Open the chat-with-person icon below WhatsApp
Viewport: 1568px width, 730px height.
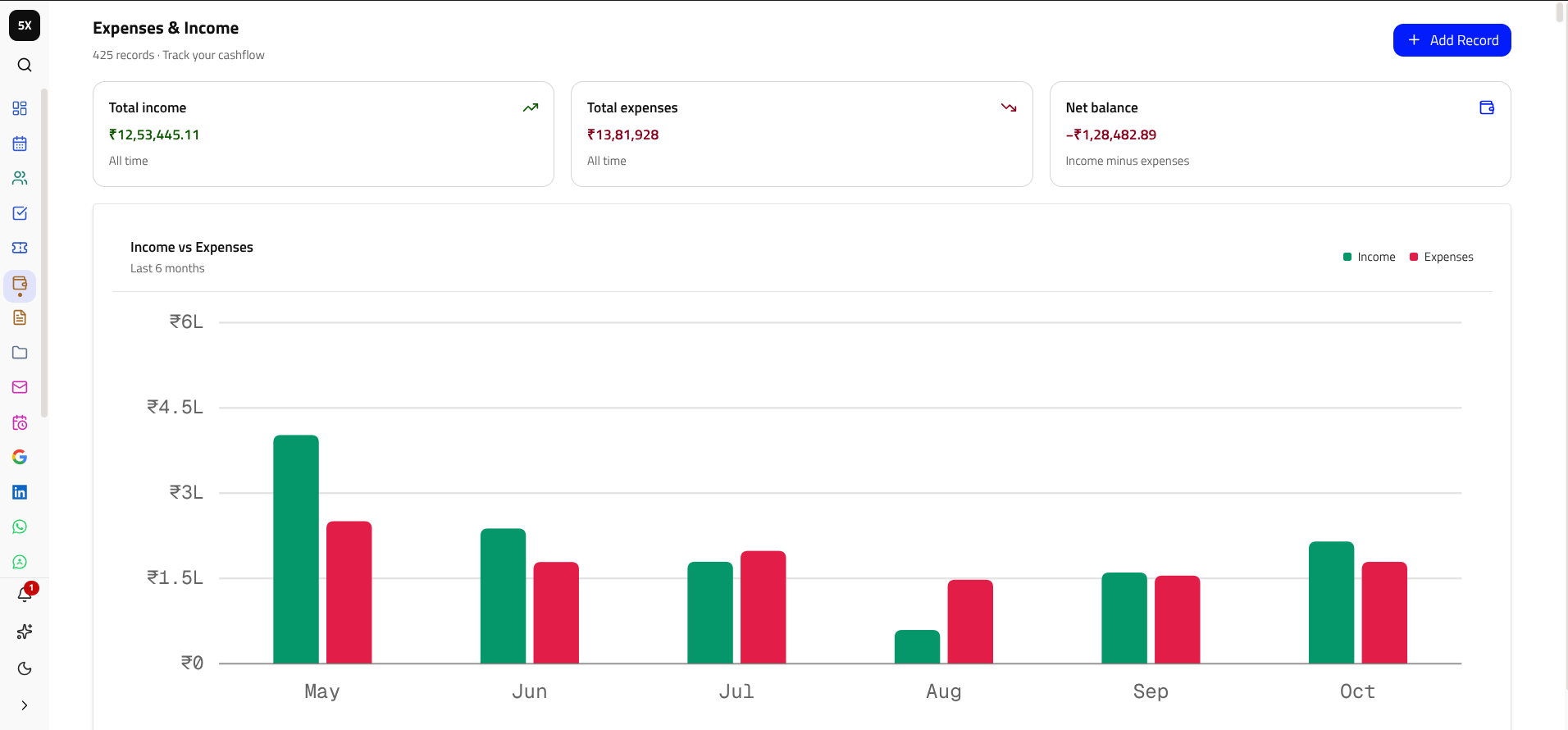click(x=20, y=562)
